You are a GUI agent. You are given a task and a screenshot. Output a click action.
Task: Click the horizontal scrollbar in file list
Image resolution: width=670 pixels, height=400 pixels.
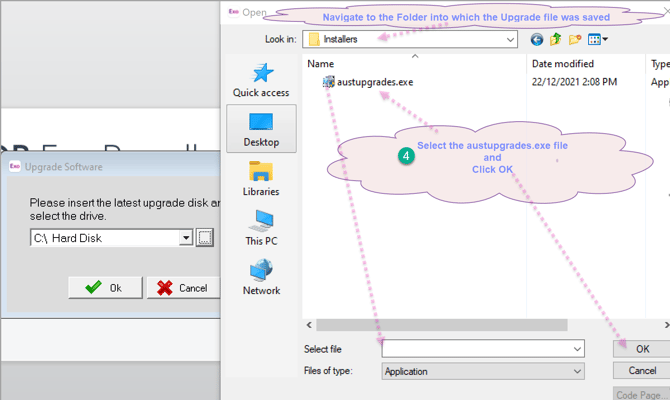coord(441,325)
